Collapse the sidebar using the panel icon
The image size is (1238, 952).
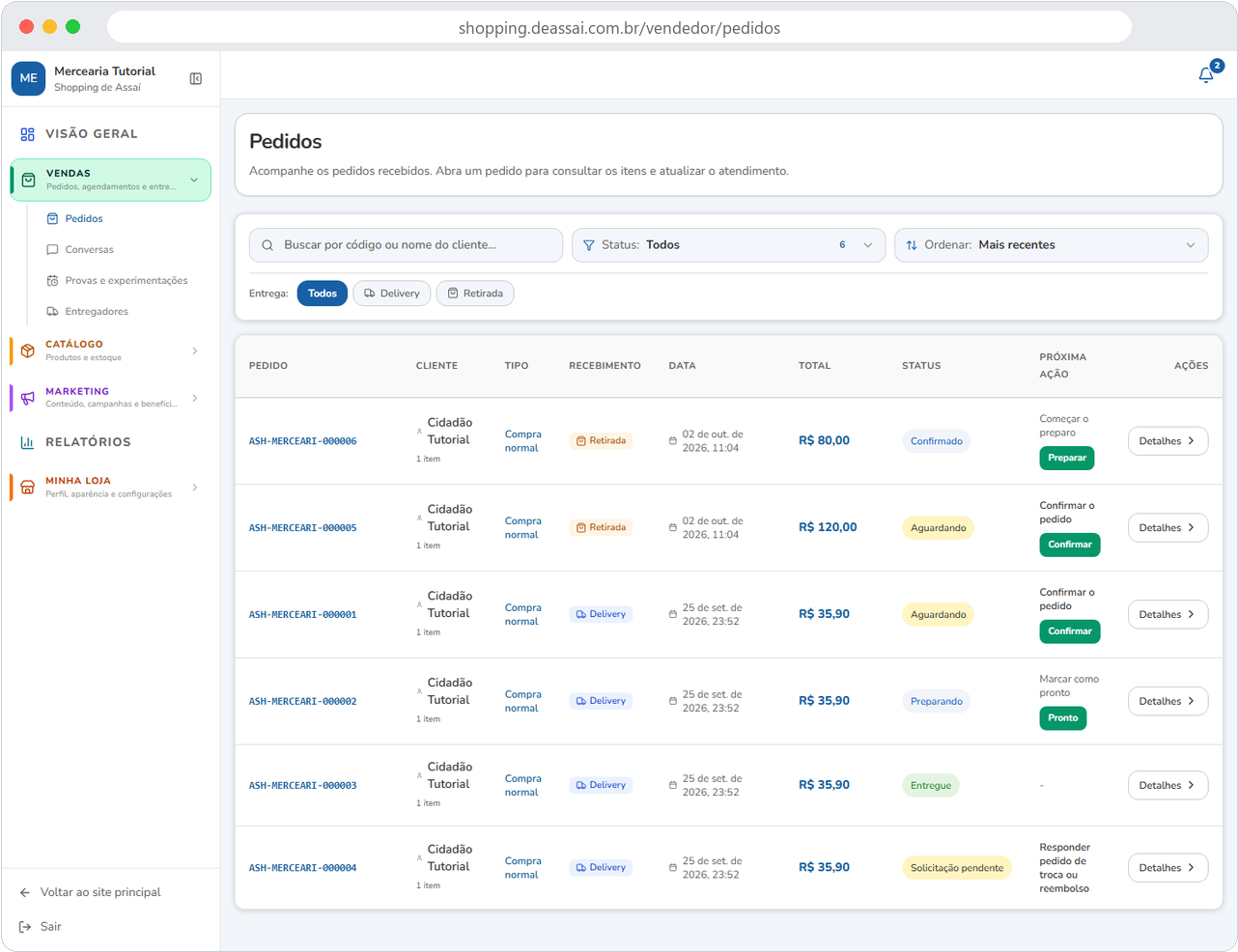click(196, 79)
